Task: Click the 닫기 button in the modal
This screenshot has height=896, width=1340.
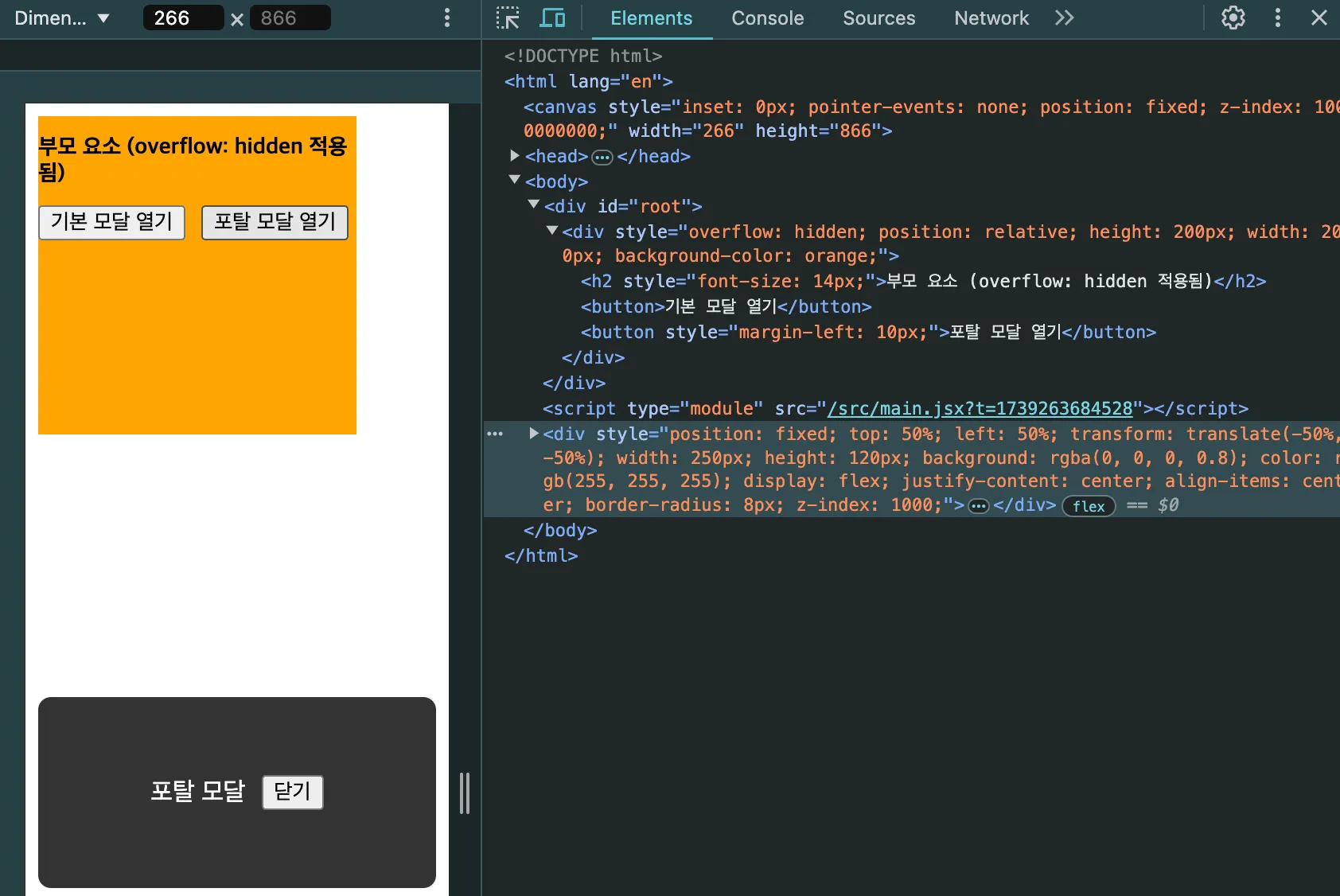Action: click(293, 792)
